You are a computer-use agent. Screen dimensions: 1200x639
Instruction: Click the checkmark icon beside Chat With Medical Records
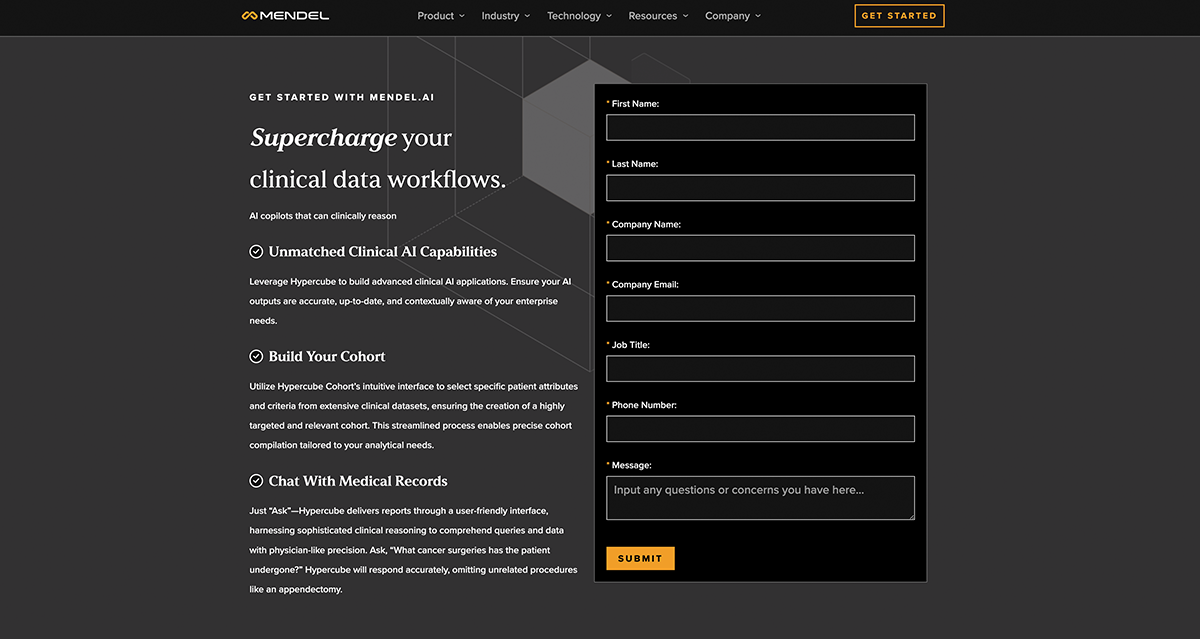click(256, 481)
